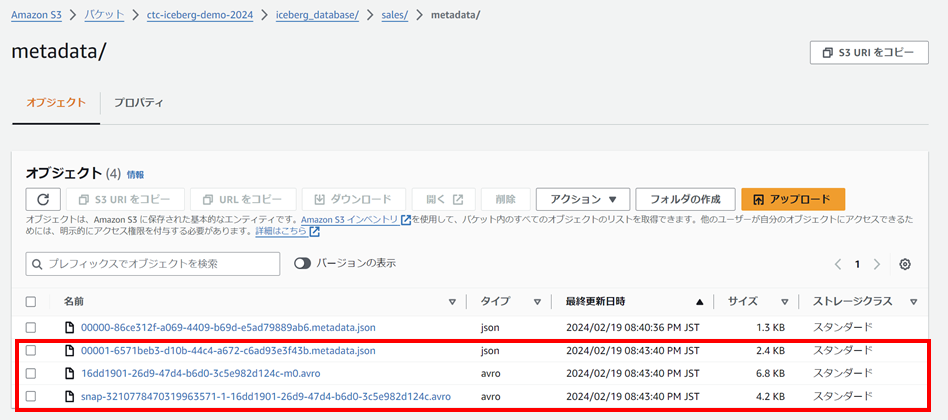The height and width of the screenshot is (420, 948).
Task: Open Amazon S3 breadcrumb link
Action: point(36,15)
